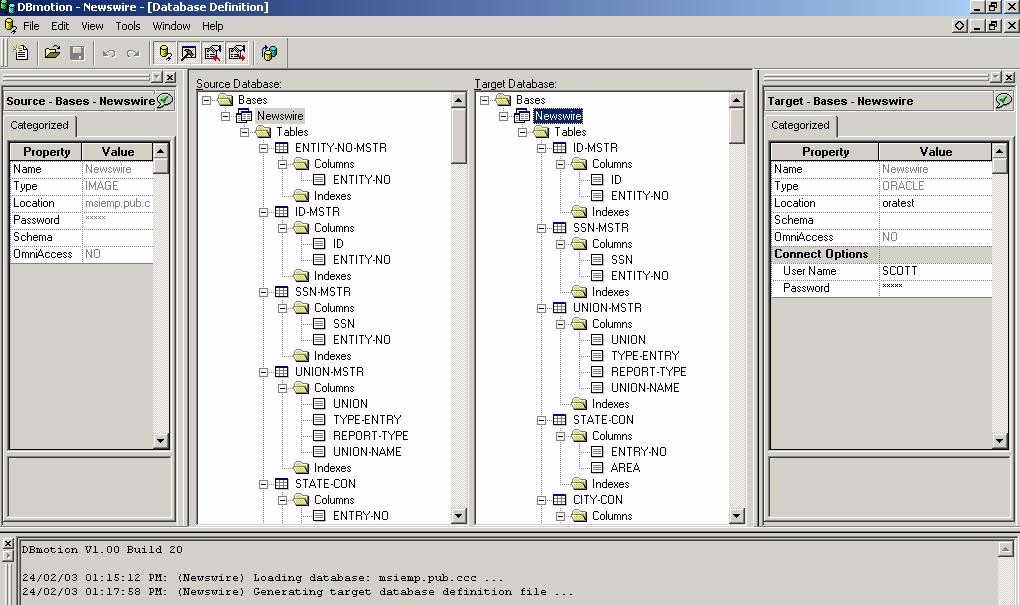Collapse the Bases node in source tree
The image size is (1020, 605).
206,100
